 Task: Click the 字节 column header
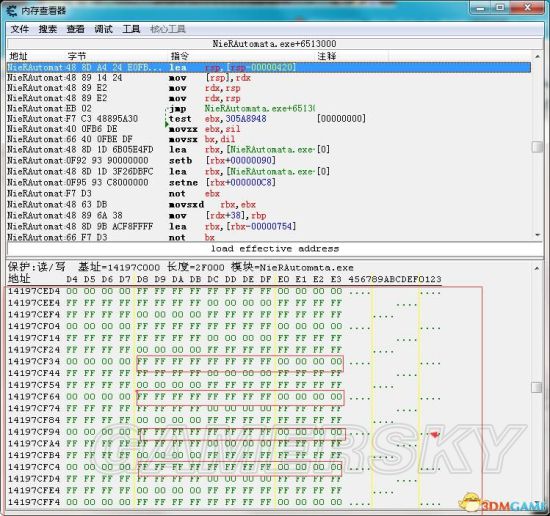(77, 56)
